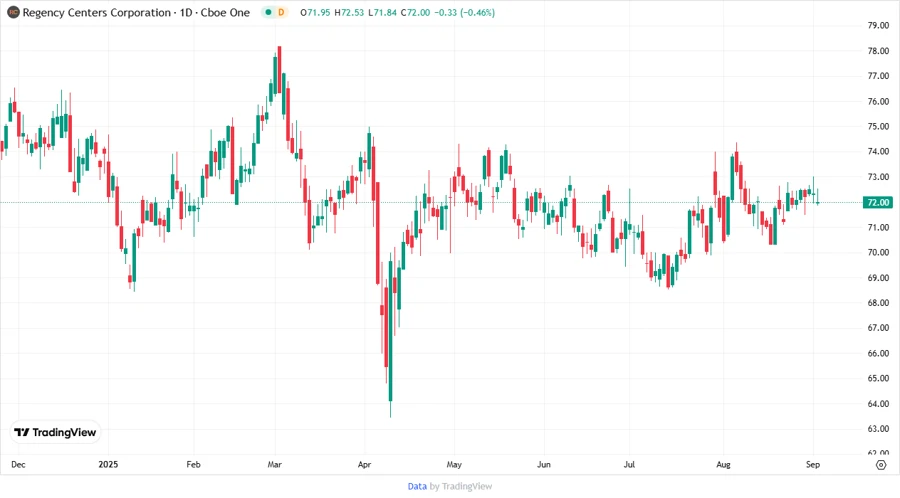Click the Regency Centers symbol logo icon

point(13,13)
